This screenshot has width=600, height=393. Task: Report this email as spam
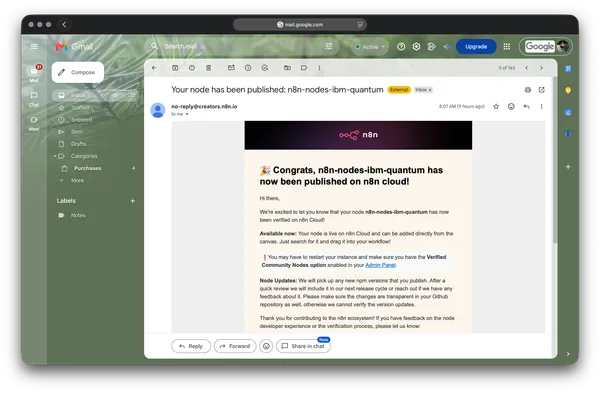coord(192,68)
